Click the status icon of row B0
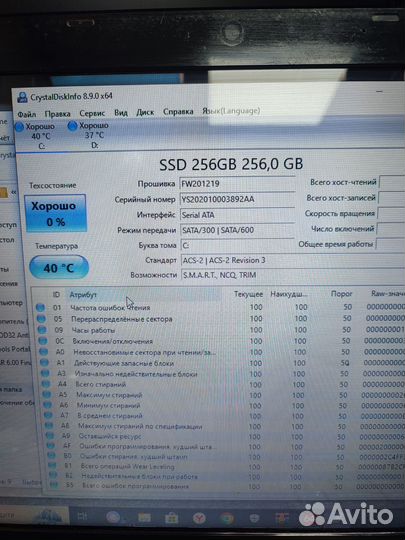The height and width of the screenshot is (540, 405). (x=51, y=456)
